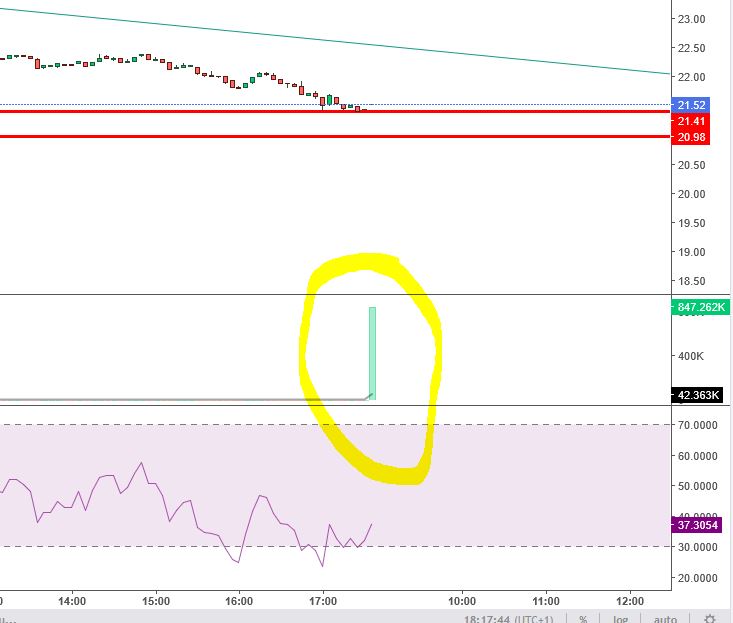Click the green 847.262K volume label
The width and height of the screenshot is (733, 623).
click(701, 308)
